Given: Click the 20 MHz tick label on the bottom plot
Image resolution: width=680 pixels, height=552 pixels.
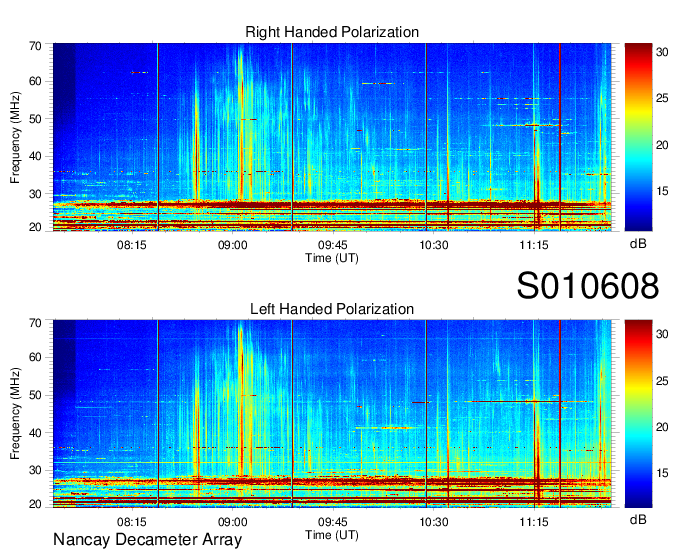Looking at the screenshot, I should tap(36, 504).
